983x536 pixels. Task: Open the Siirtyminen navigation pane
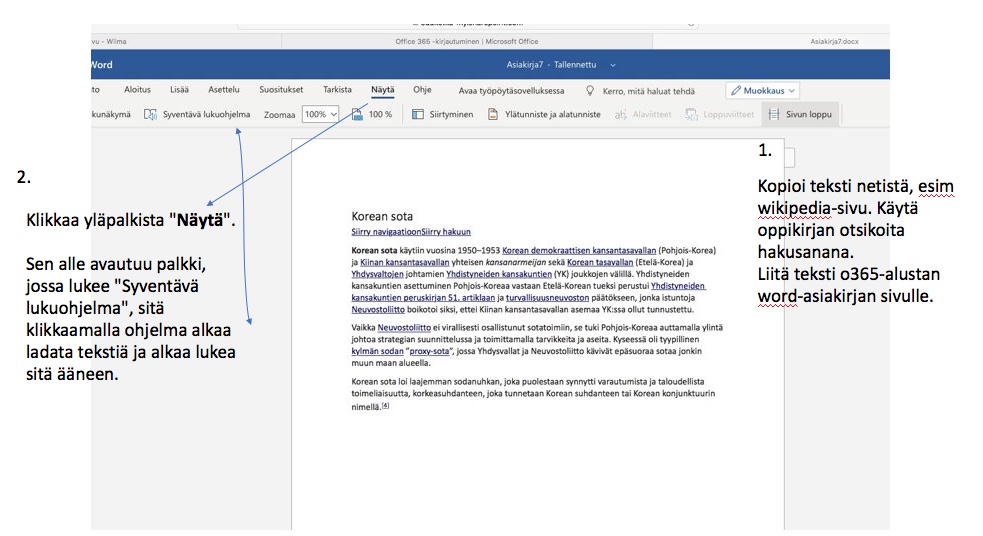point(419,115)
